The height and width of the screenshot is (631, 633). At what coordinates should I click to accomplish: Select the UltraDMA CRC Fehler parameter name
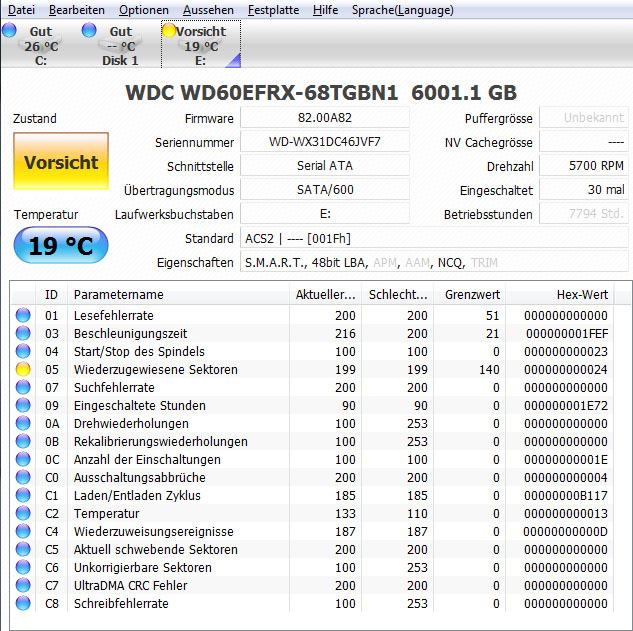pyautogui.click(x=130, y=585)
